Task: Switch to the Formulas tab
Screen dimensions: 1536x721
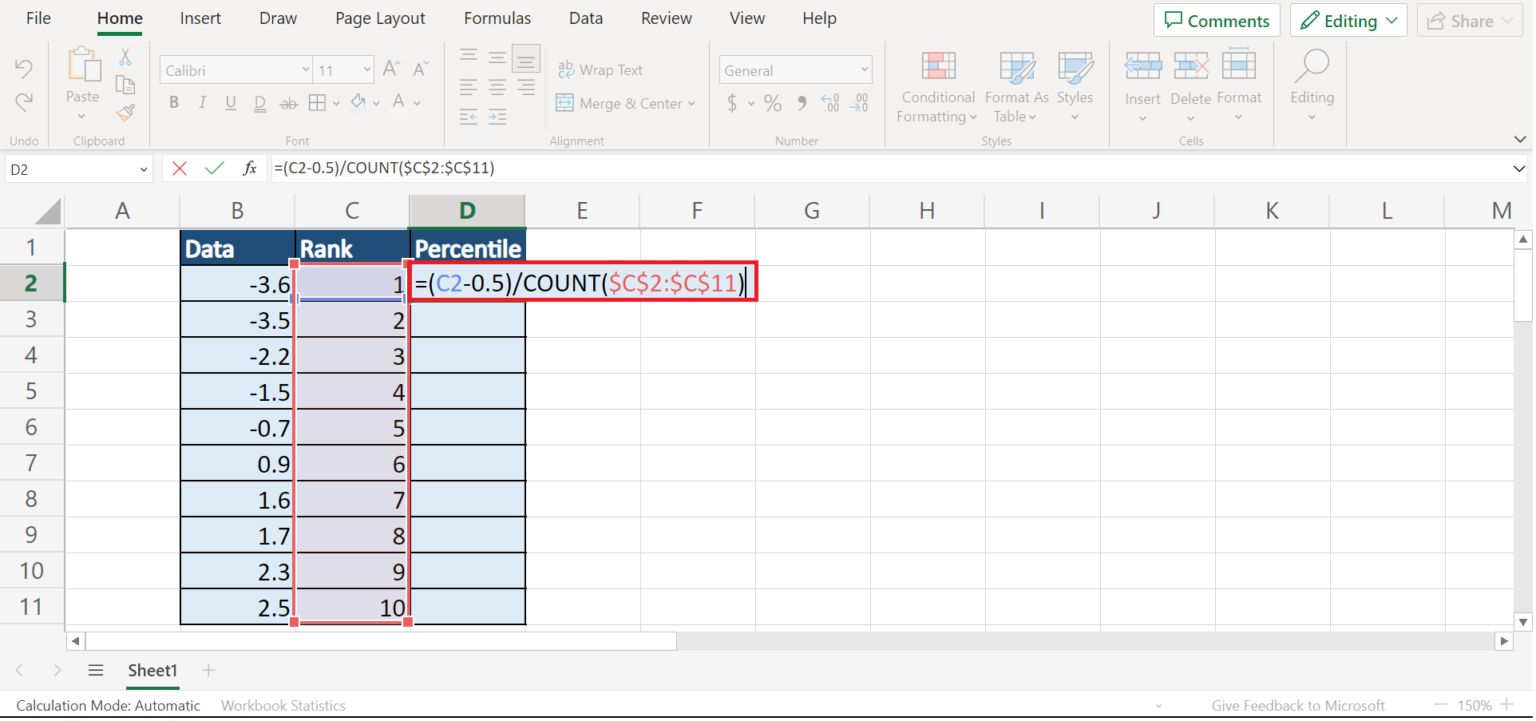Action: coord(497,18)
